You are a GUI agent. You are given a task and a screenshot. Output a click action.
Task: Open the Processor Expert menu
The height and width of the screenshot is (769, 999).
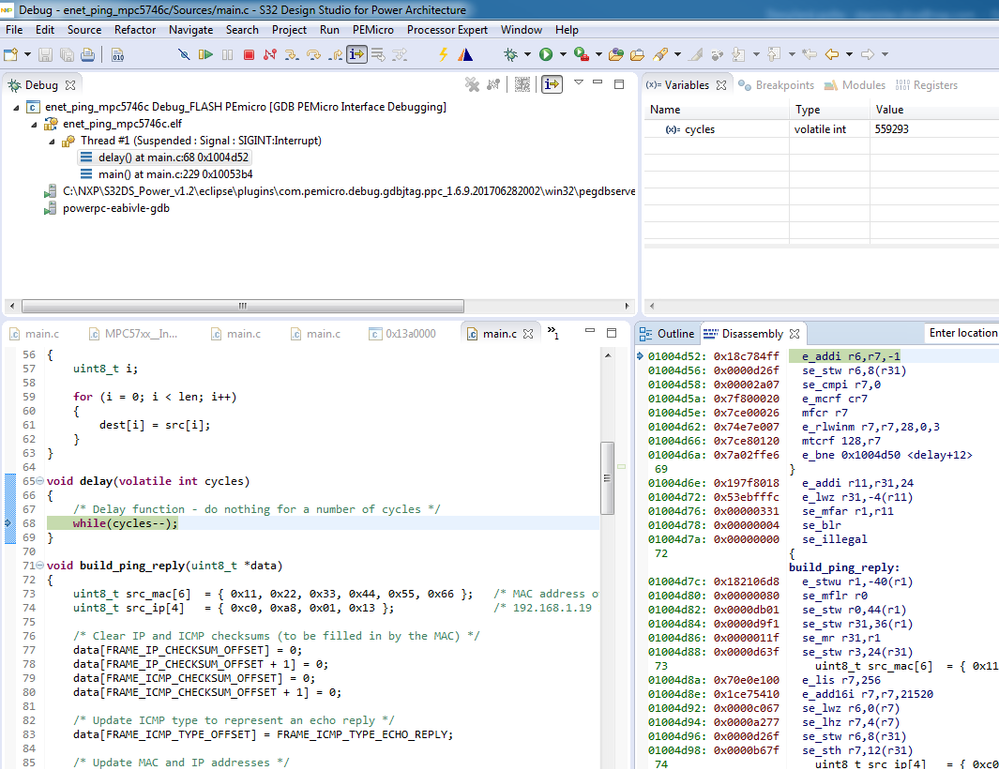coord(447,30)
